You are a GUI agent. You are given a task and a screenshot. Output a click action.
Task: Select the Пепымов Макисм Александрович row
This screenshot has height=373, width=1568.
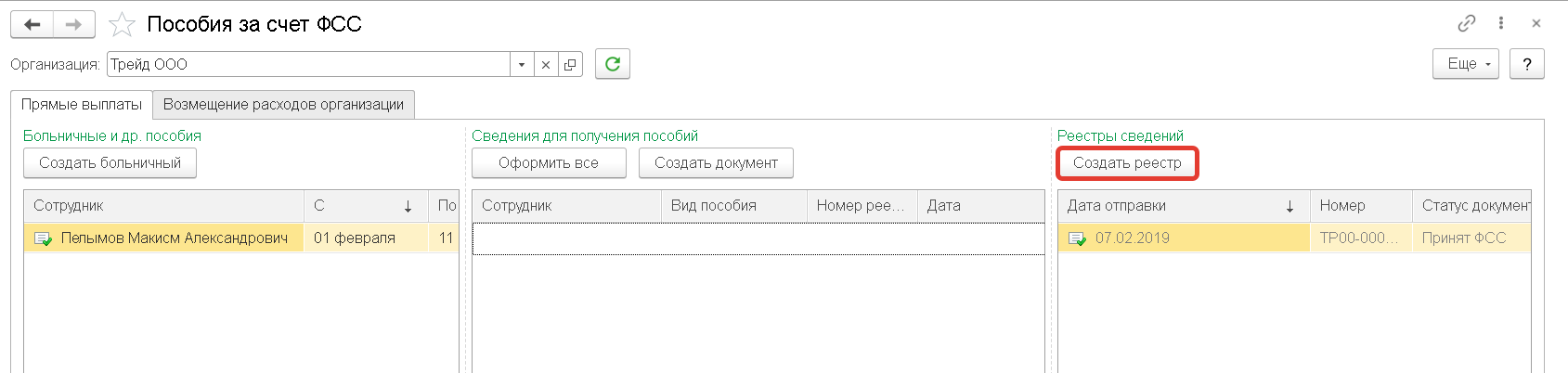pos(175,238)
